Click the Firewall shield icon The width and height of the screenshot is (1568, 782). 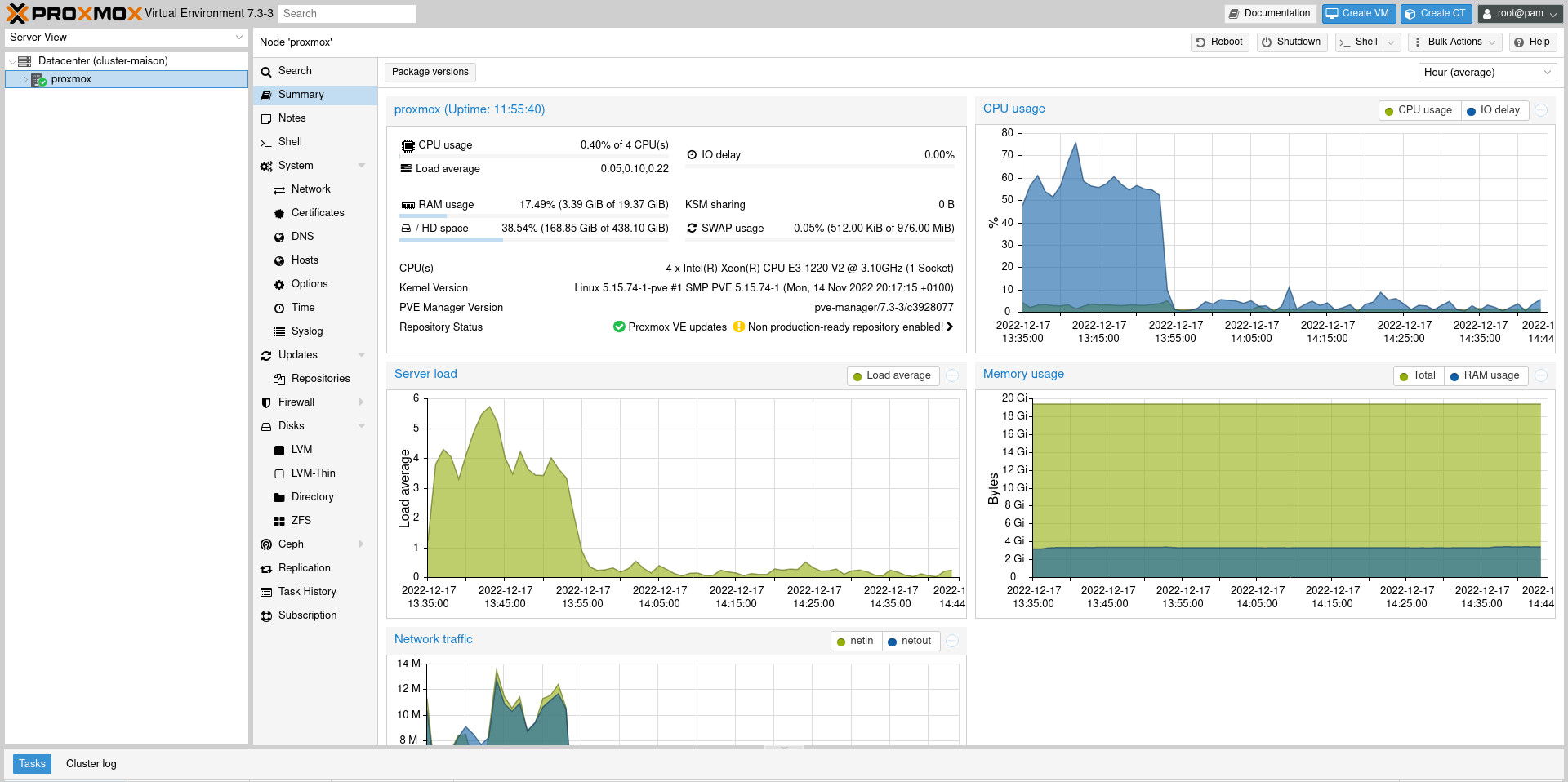coord(266,403)
